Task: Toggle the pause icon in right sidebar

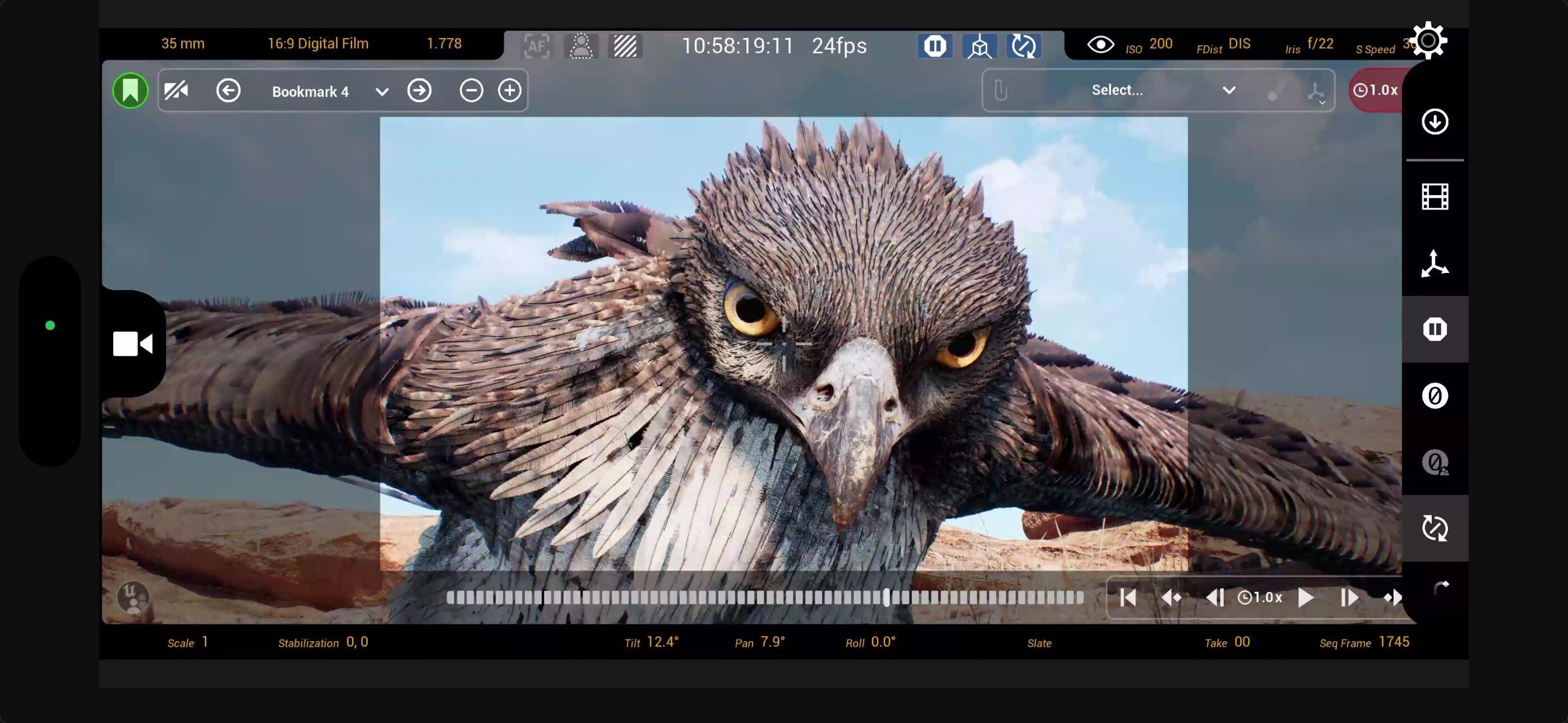Action: (1435, 329)
